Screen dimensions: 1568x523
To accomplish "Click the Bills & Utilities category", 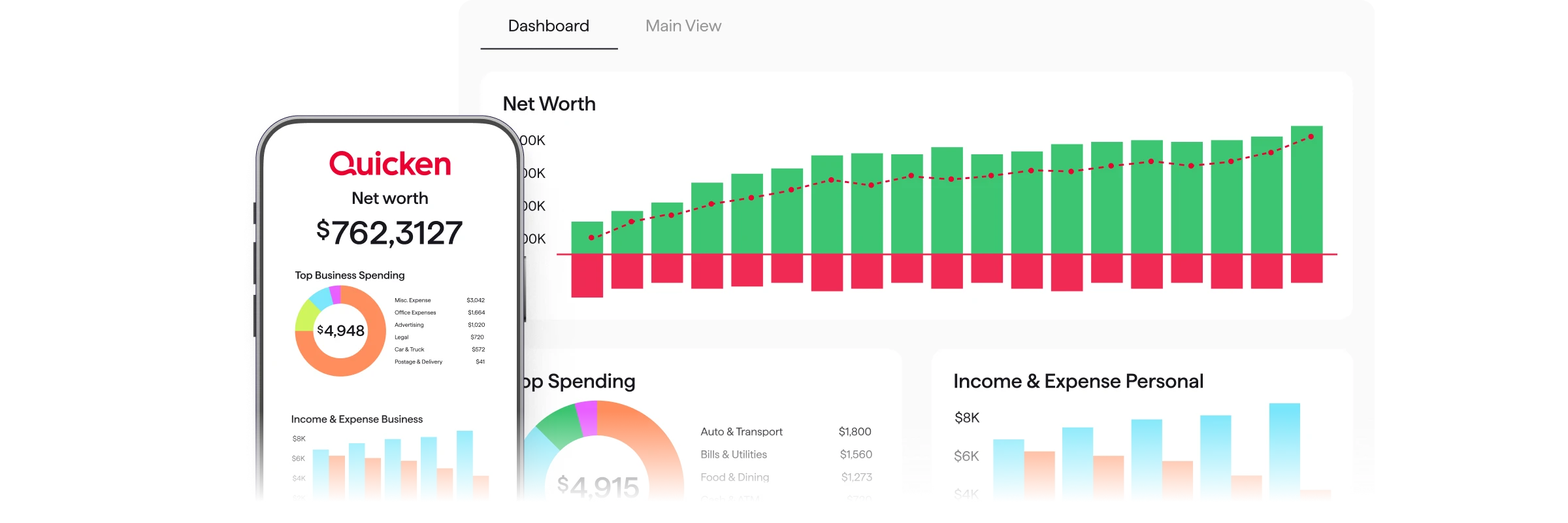I will [734, 454].
